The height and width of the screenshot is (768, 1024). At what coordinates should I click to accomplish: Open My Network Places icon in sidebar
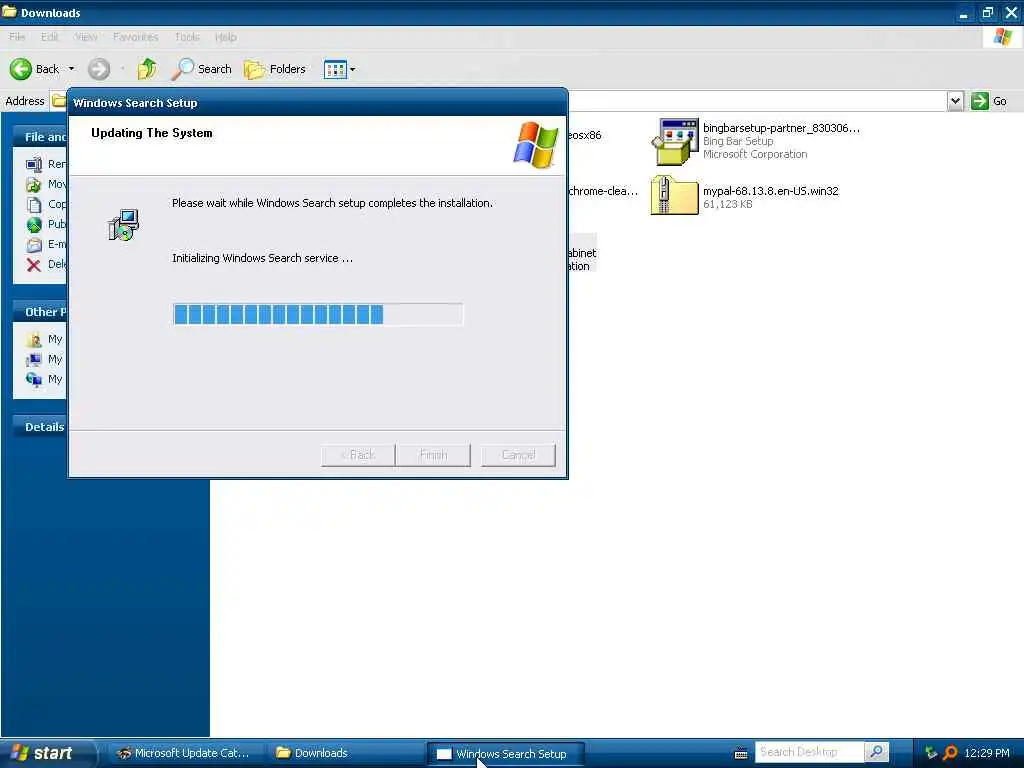34,379
